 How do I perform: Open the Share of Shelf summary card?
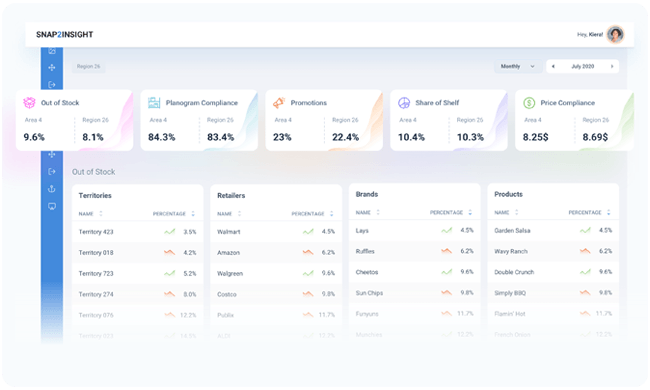[449, 120]
